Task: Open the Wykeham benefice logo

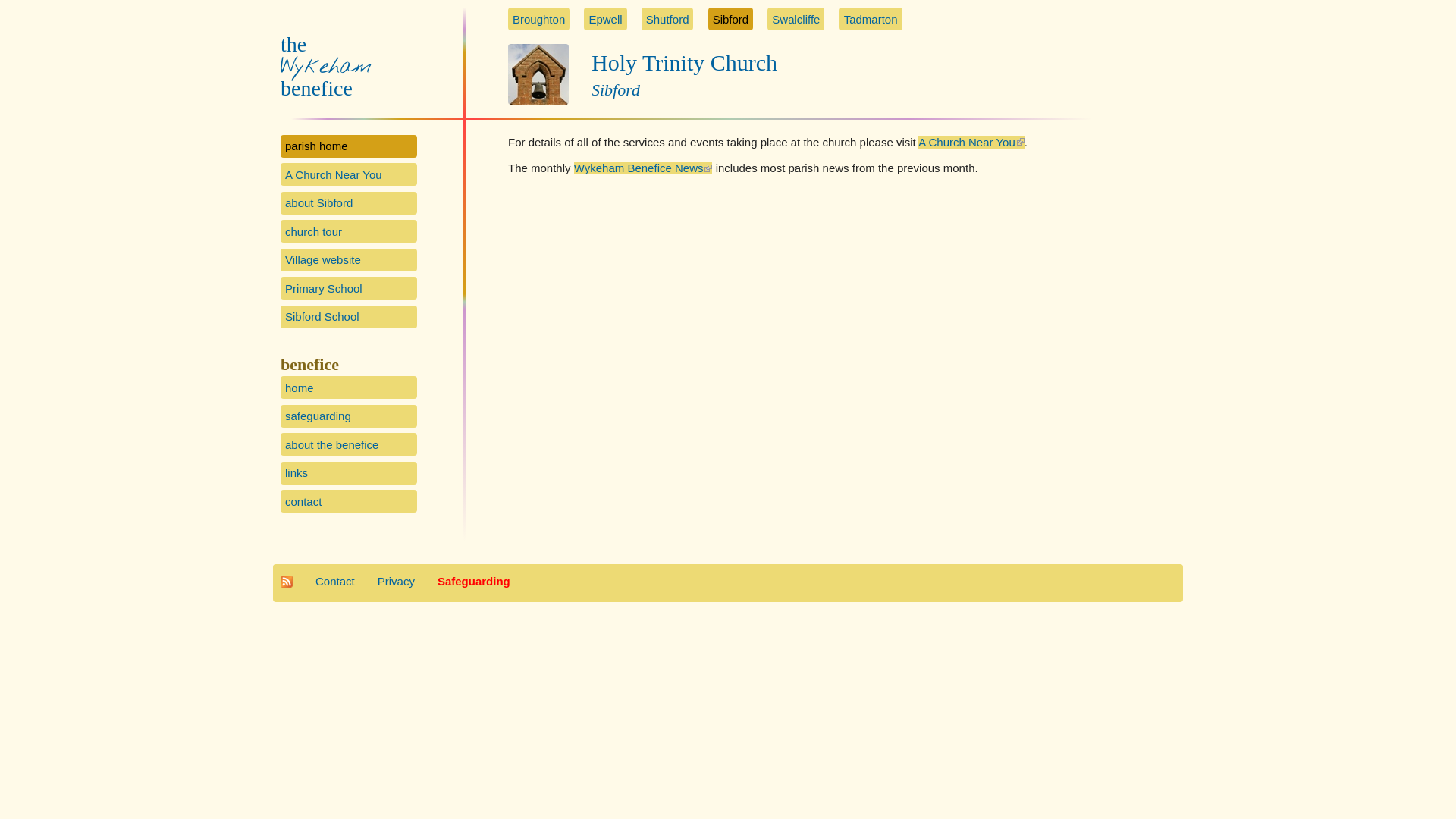Action: tap(325, 67)
